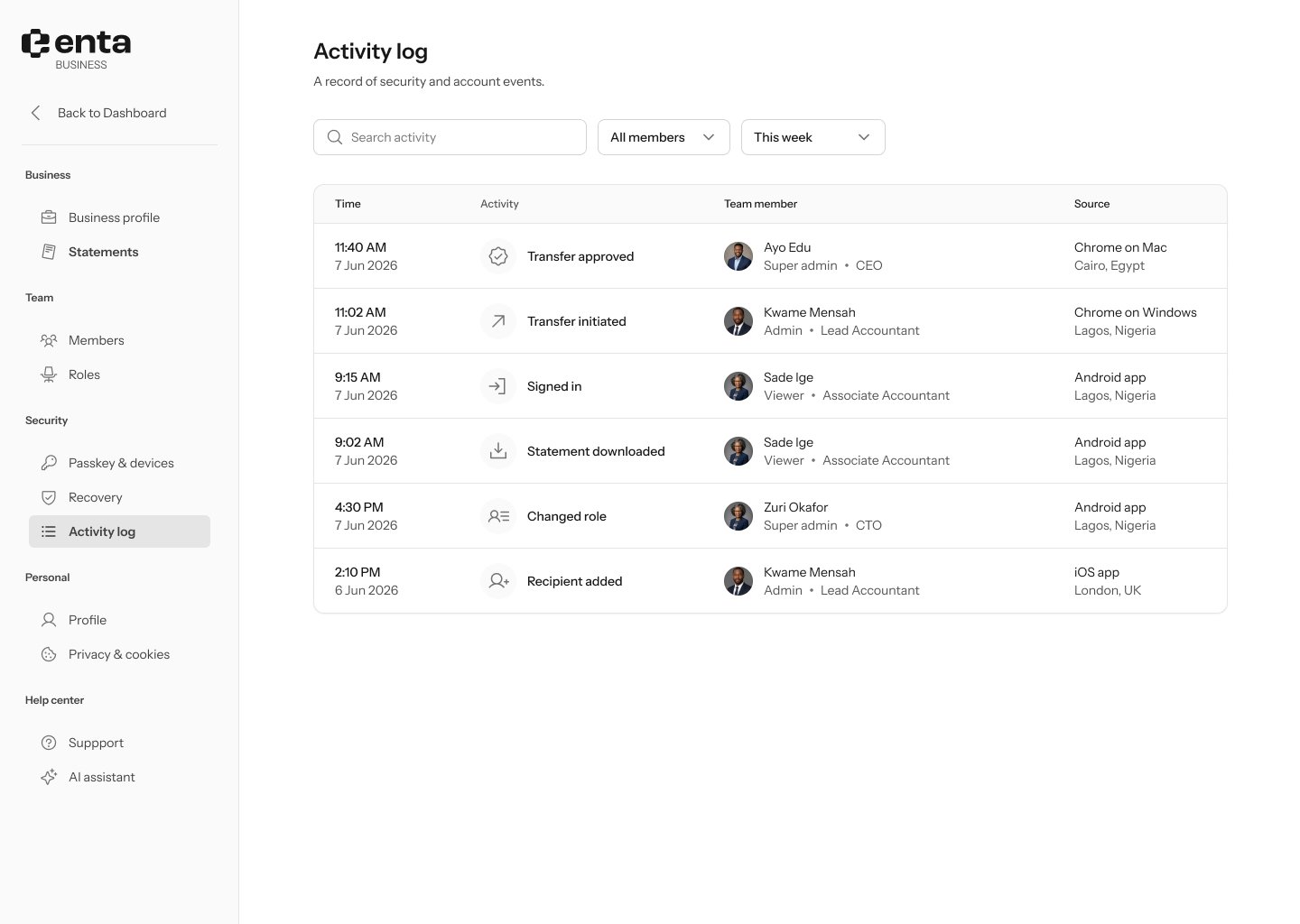This screenshot has width=1300, height=924.
Task: Click the Activity column header
Action: pos(499,204)
